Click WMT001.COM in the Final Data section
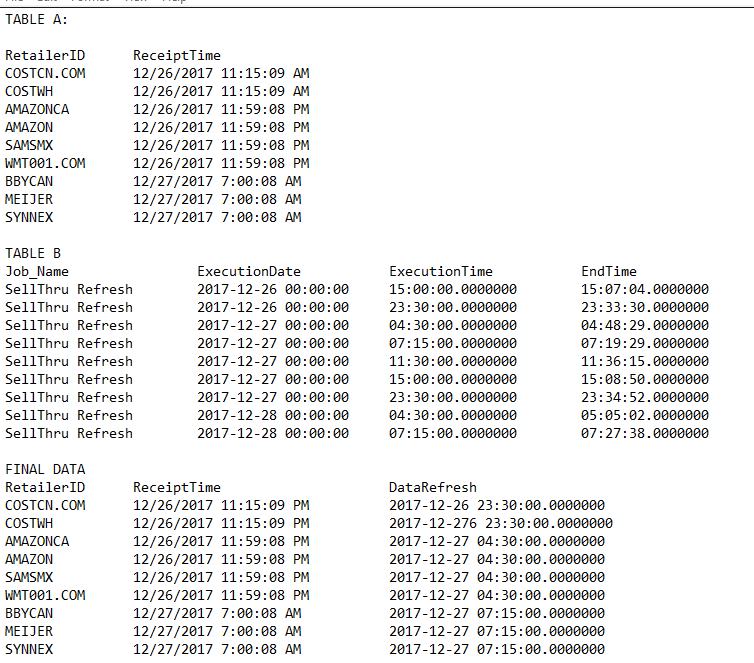This screenshot has height=663, width=754. pos(45,595)
